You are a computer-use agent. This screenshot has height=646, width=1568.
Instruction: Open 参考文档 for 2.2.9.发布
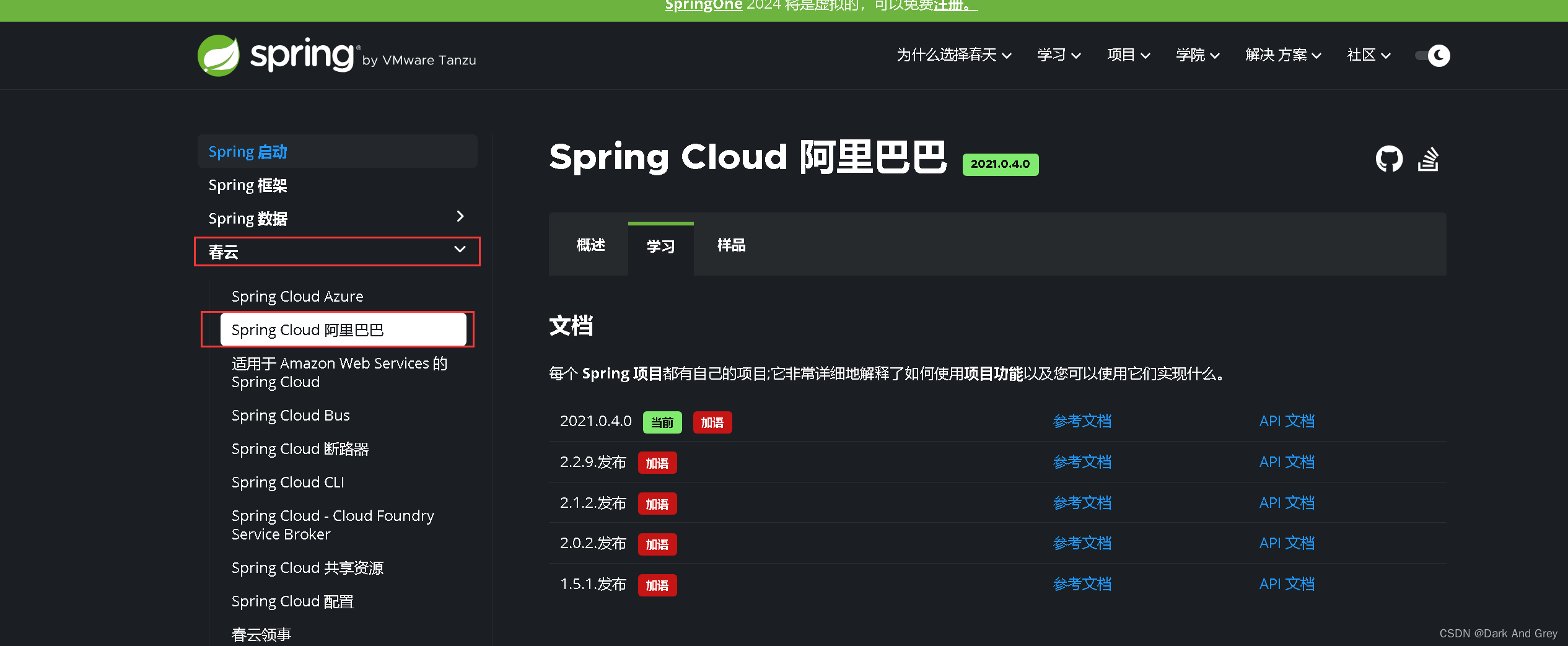[1082, 462]
